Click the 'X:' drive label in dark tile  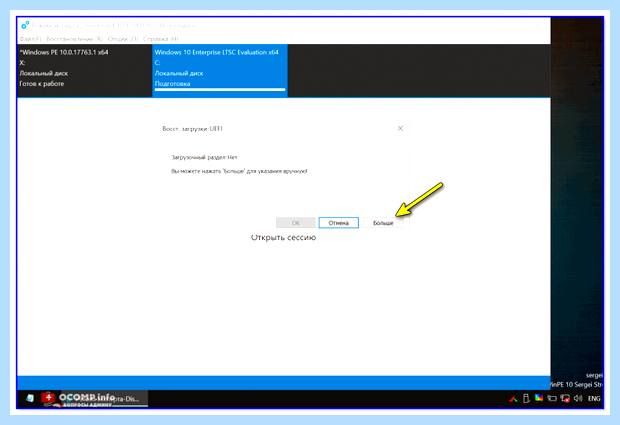pyautogui.click(x=22, y=63)
